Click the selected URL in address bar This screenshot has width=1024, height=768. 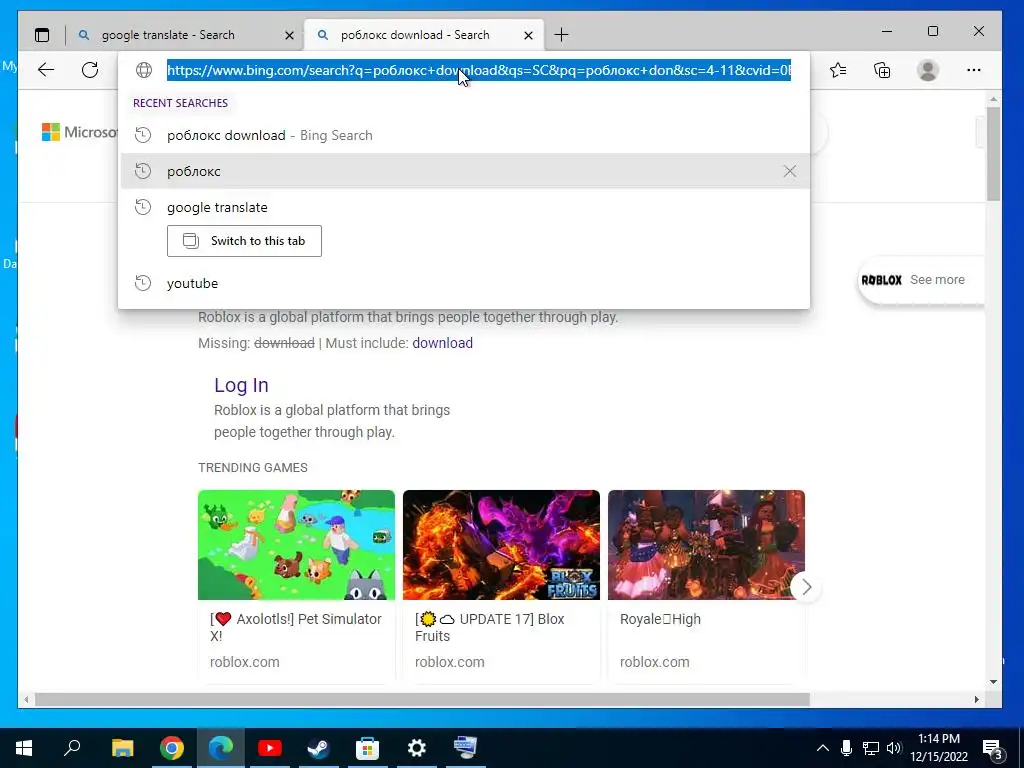pyautogui.click(x=479, y=70)
